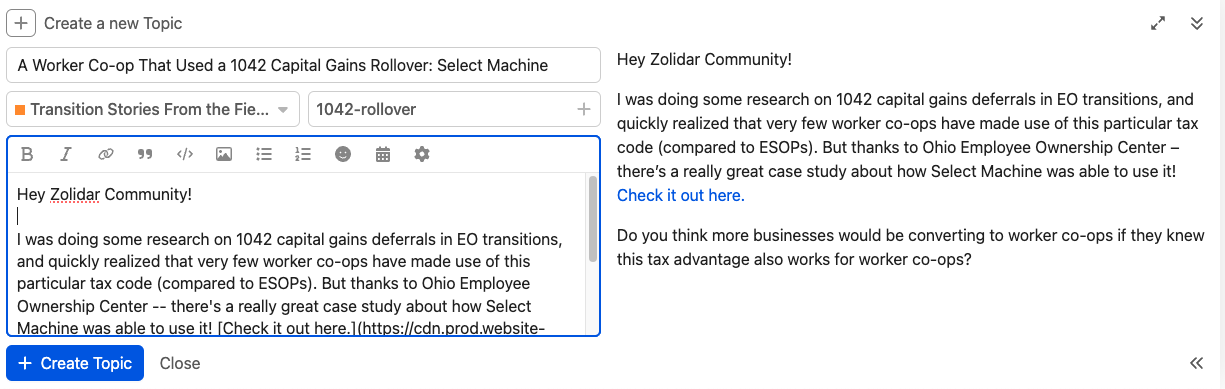Insert a hyperlink with link icon
This screenshot has width=1225, height=389.
coord(105,154)
